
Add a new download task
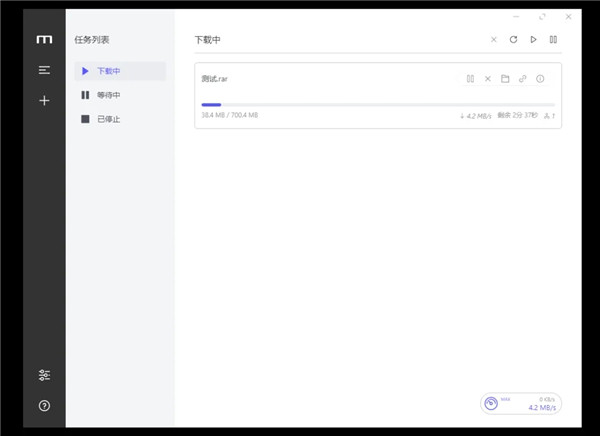point(44,101)
